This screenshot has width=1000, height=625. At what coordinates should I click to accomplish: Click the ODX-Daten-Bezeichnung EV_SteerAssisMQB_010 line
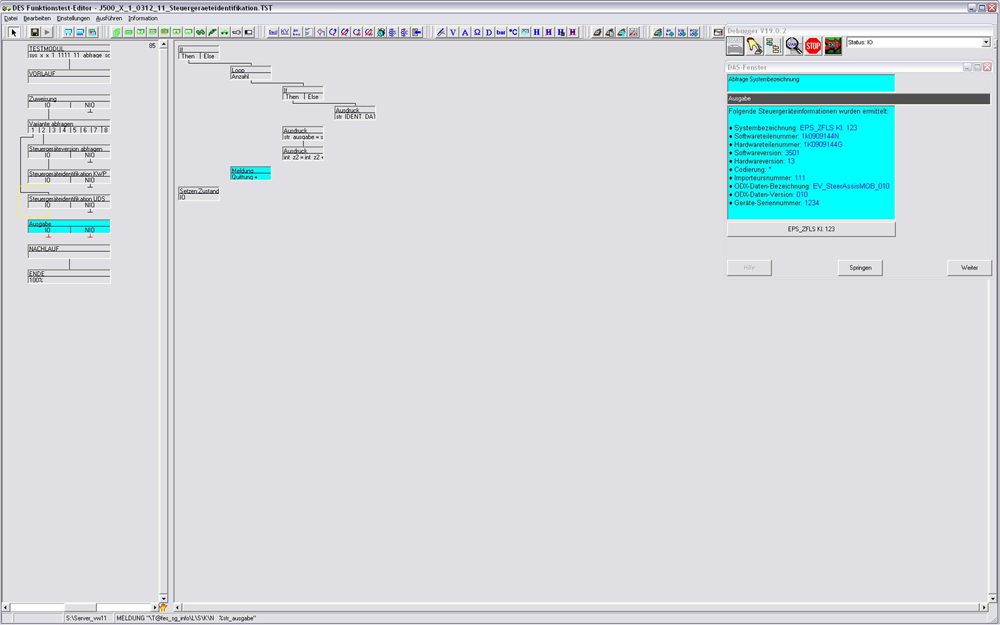[809, 186]
